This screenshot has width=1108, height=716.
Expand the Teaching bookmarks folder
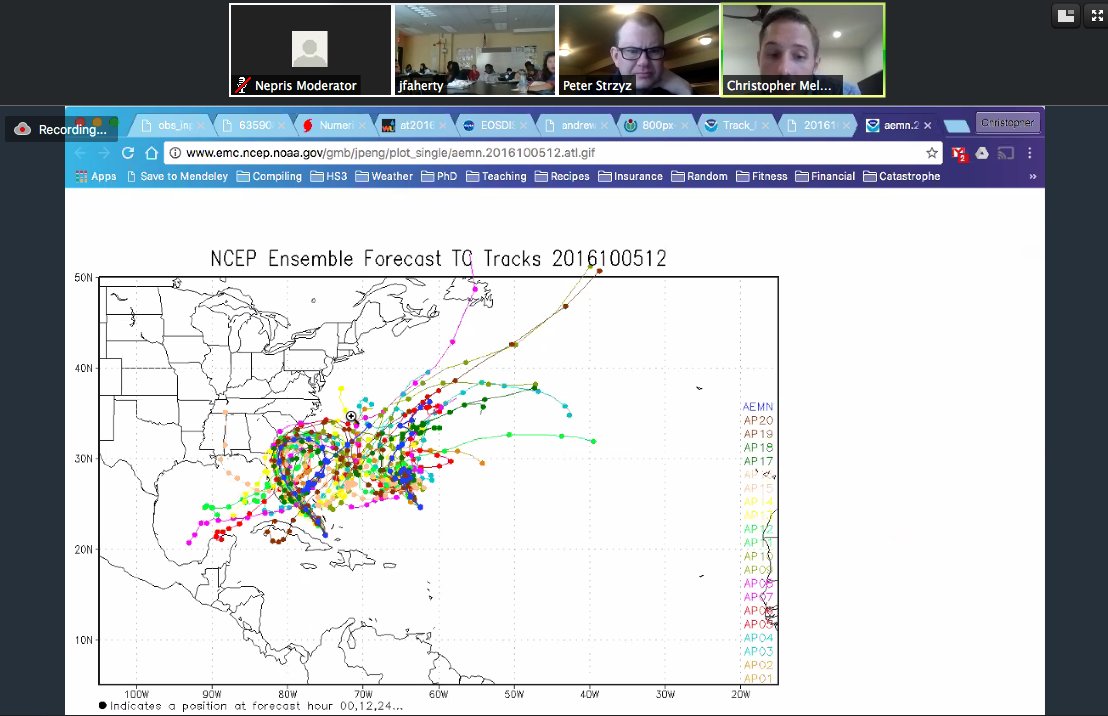496,176
